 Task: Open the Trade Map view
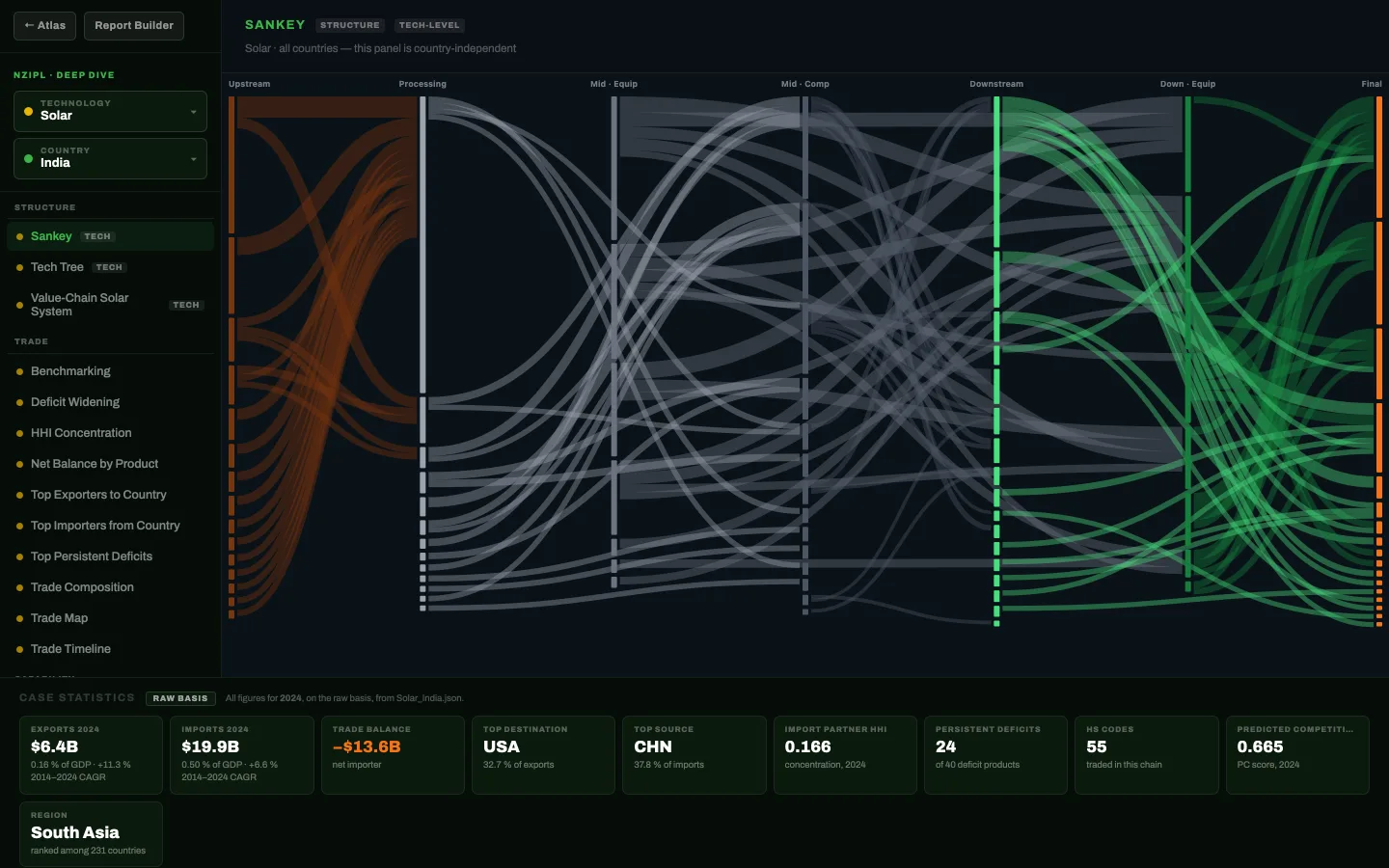point(110,618)
